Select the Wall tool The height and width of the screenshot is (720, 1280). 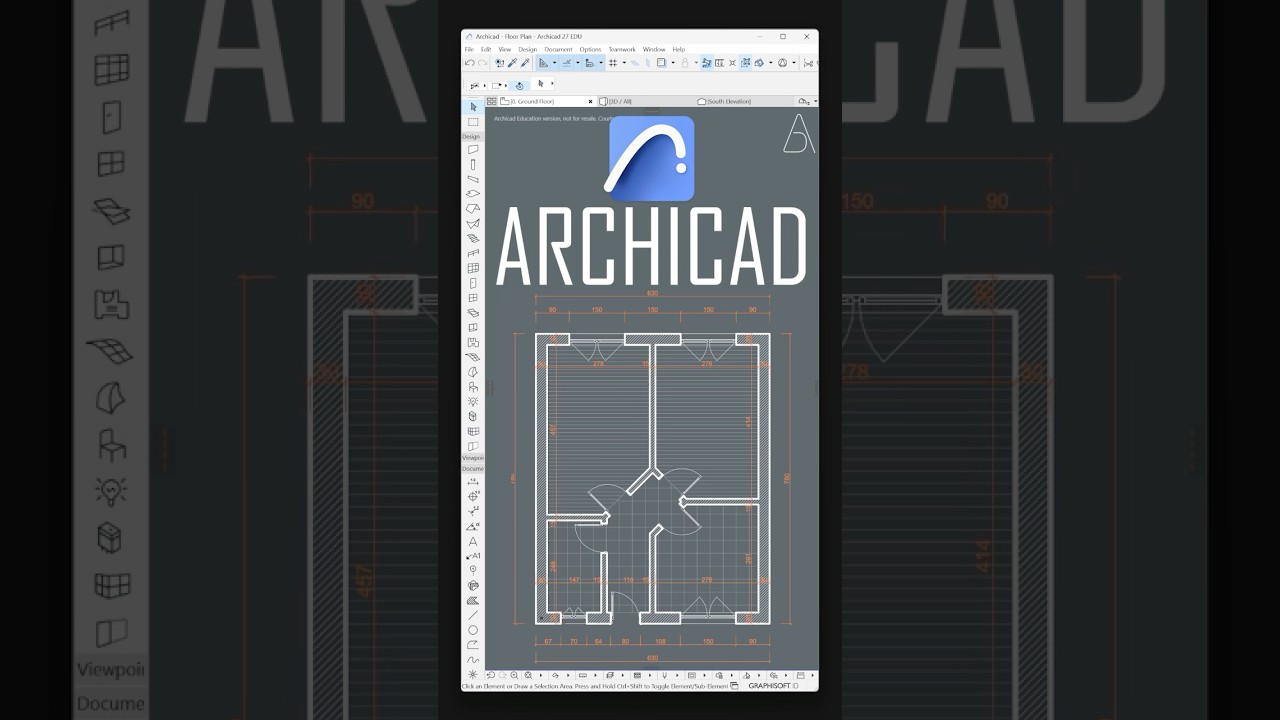[x=473, y=149]
